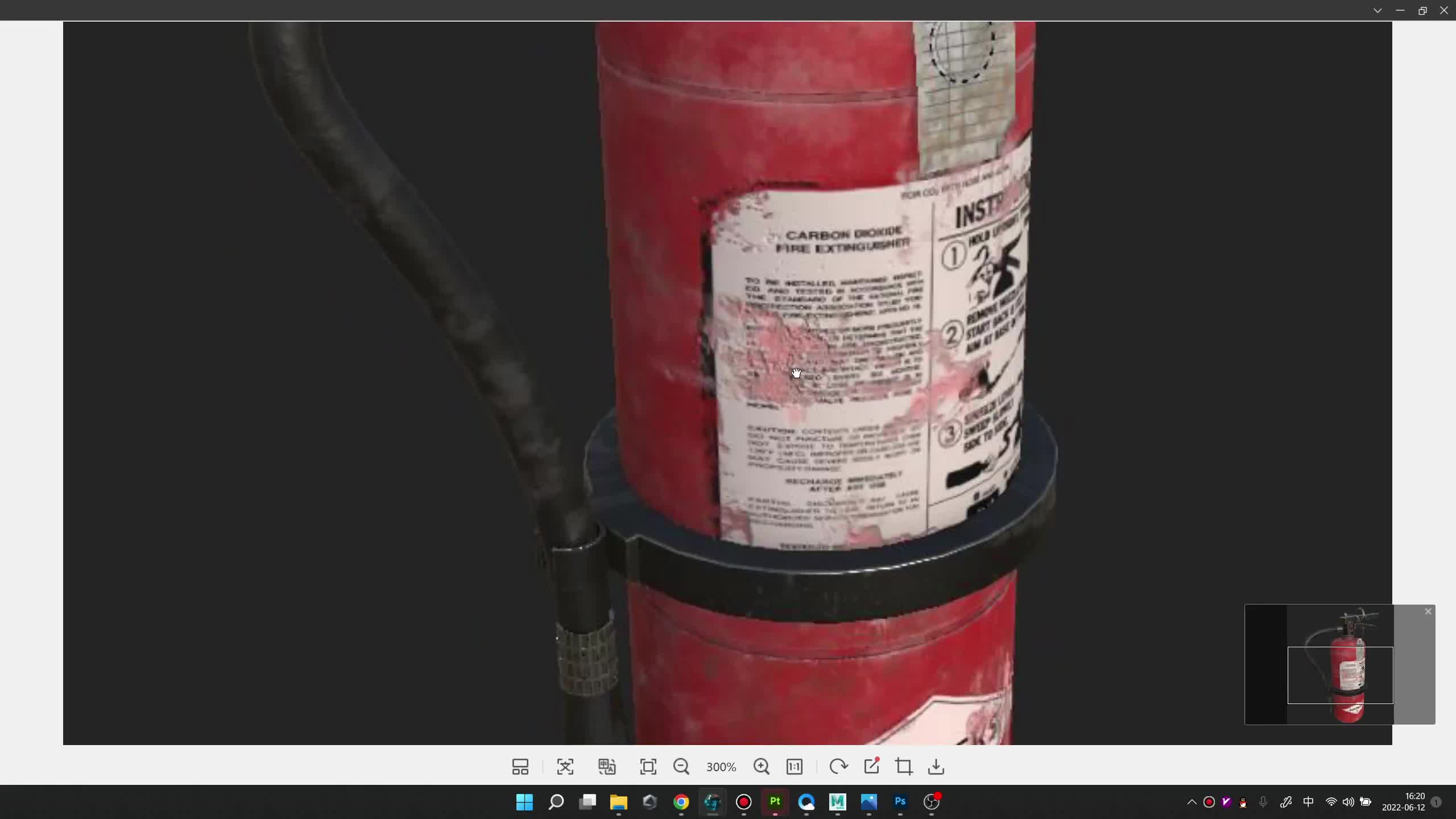Click the QQ penguin tray icon
The image size is (1456, 819).
pyautogui.click(x=1243, y=802)
